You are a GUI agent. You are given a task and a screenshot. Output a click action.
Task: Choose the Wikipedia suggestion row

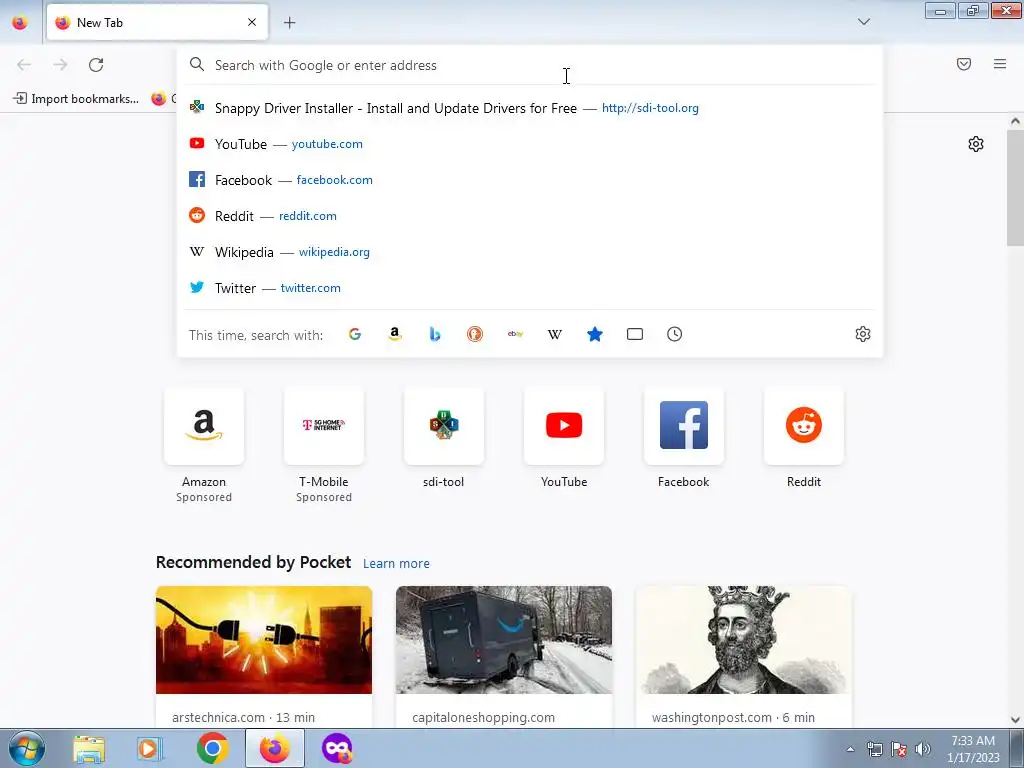[x=530, y=251]
